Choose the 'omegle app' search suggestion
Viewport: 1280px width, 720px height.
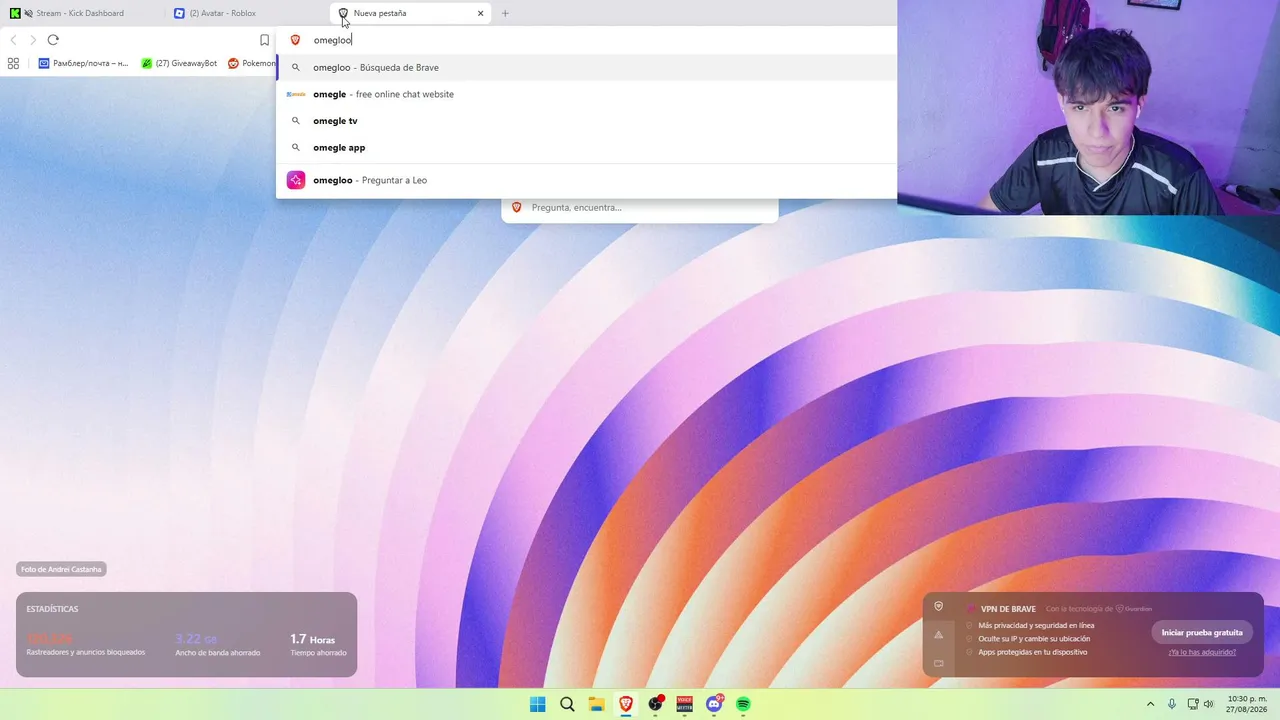(587, 147)
